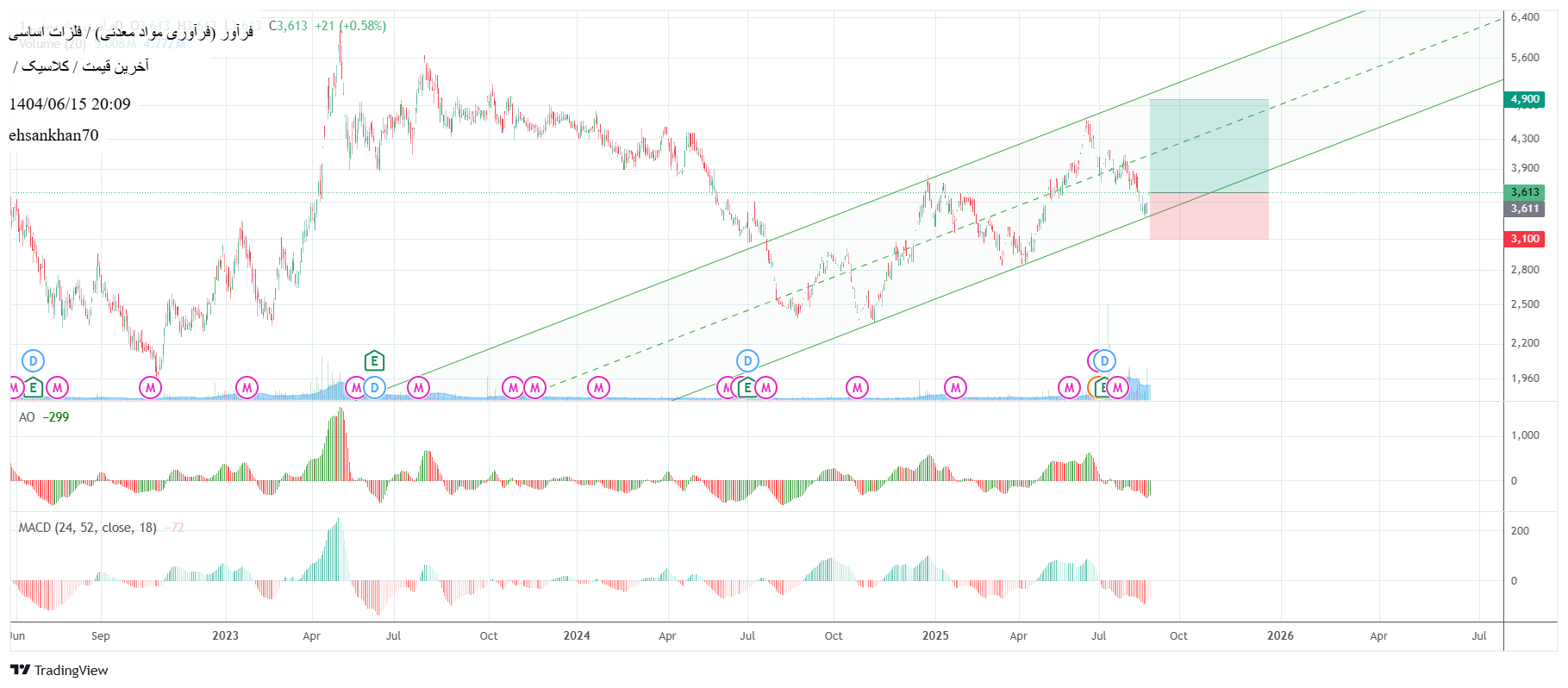Select the MACD (24, 52, close, 18) label

coord(87,528)
